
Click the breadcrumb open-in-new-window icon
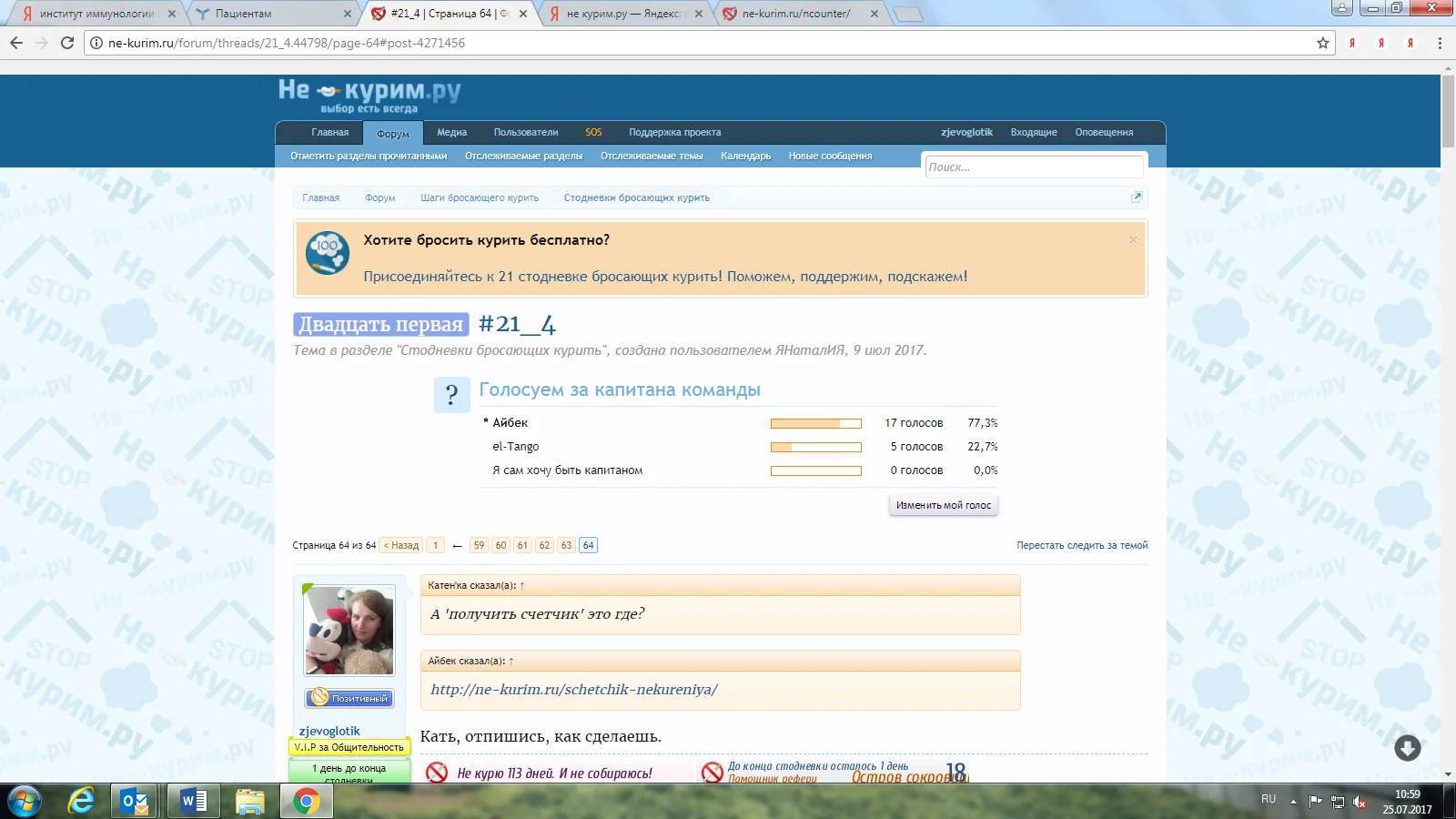tap(1137, 197)
